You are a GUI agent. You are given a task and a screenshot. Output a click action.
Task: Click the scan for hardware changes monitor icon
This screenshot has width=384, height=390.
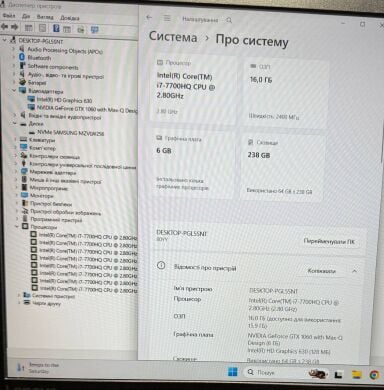click(x=95, y=30)
